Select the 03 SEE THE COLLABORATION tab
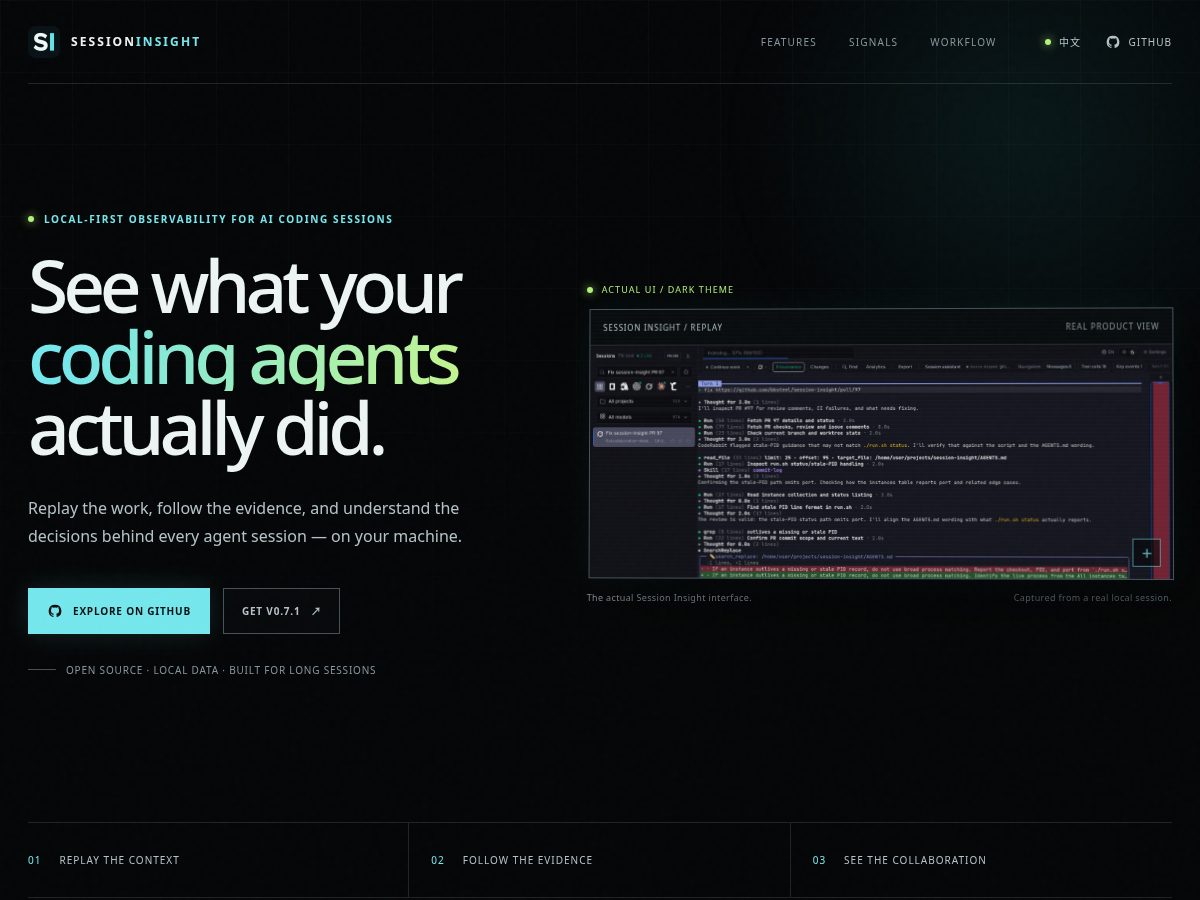 tap(981, 860)
